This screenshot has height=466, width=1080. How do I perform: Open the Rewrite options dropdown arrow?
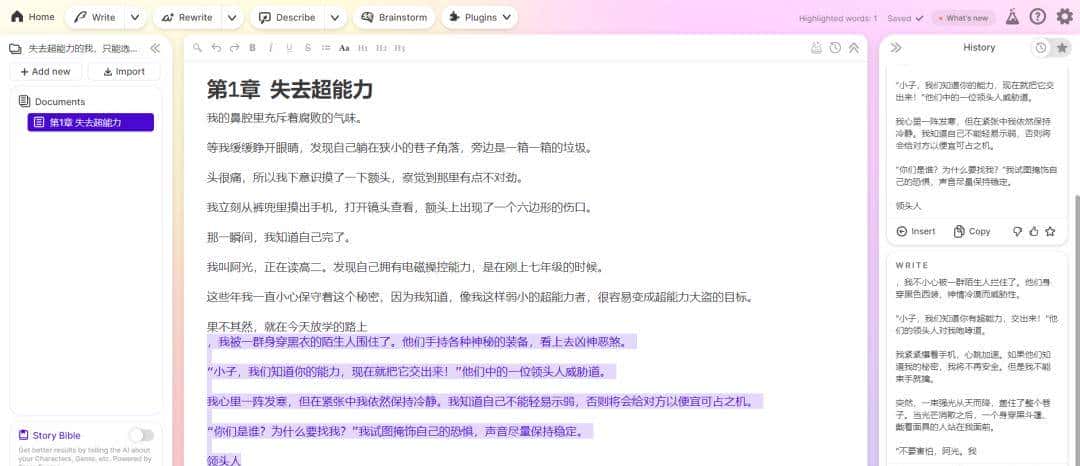pyautogui.click(x=233, y=17)
